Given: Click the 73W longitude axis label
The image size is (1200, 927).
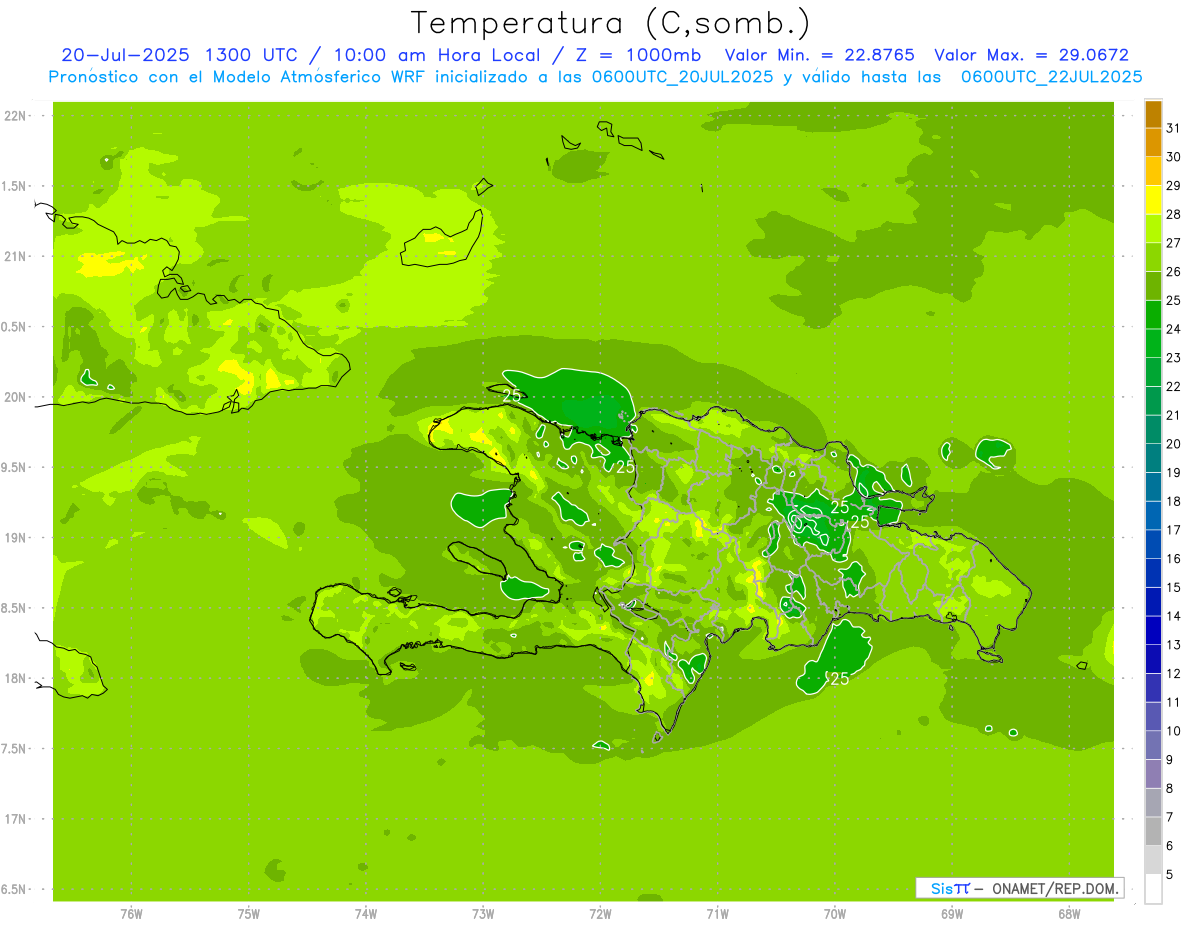Looking at the screenshot, I should pyautogui.click(x=483, y=914).
